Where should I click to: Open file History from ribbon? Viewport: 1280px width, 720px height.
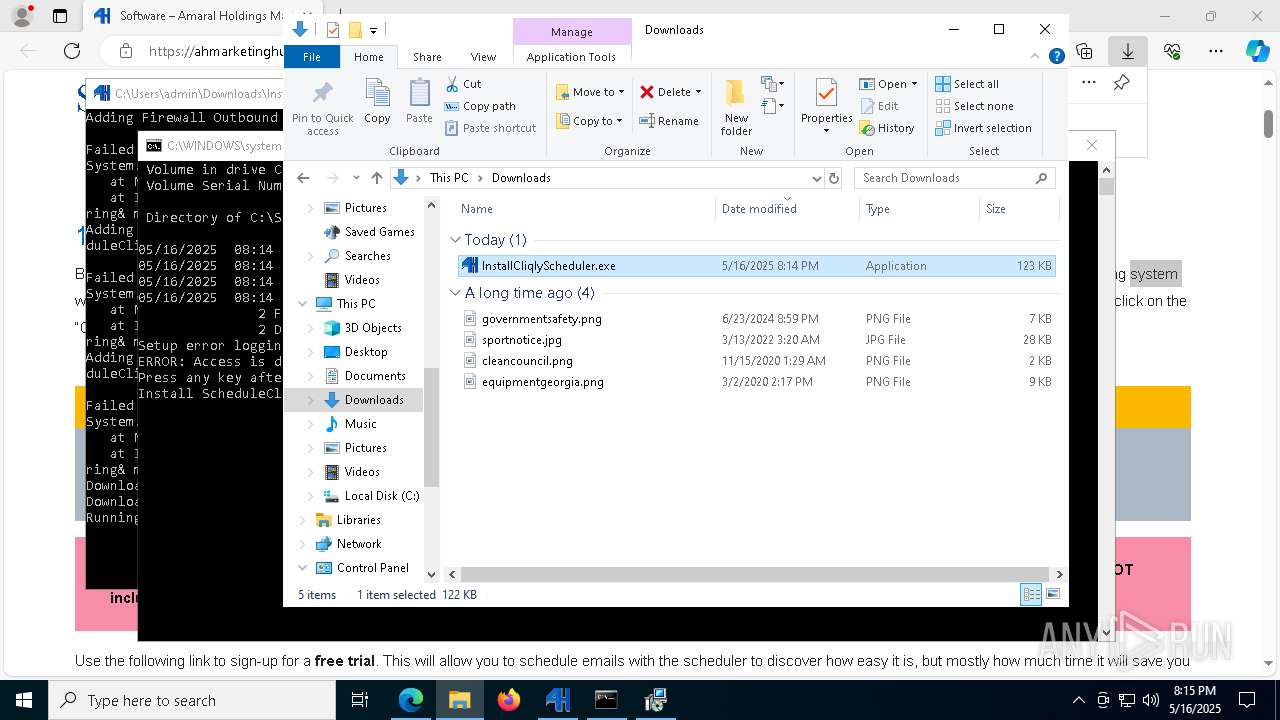coord(887,128)
